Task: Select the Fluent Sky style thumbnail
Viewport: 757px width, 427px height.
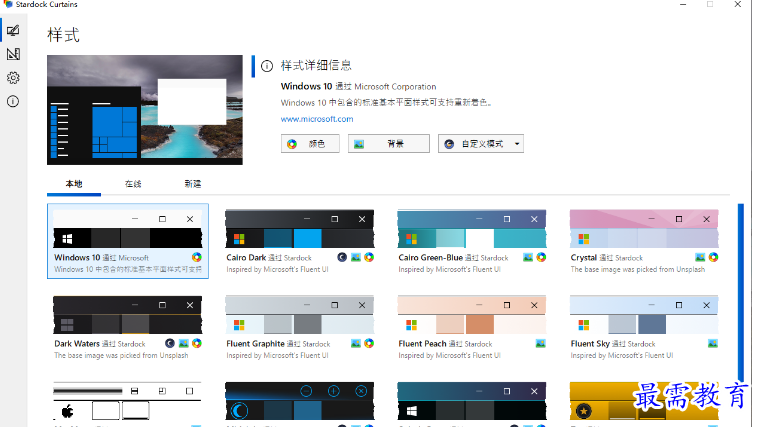Action: pos(644,315)
